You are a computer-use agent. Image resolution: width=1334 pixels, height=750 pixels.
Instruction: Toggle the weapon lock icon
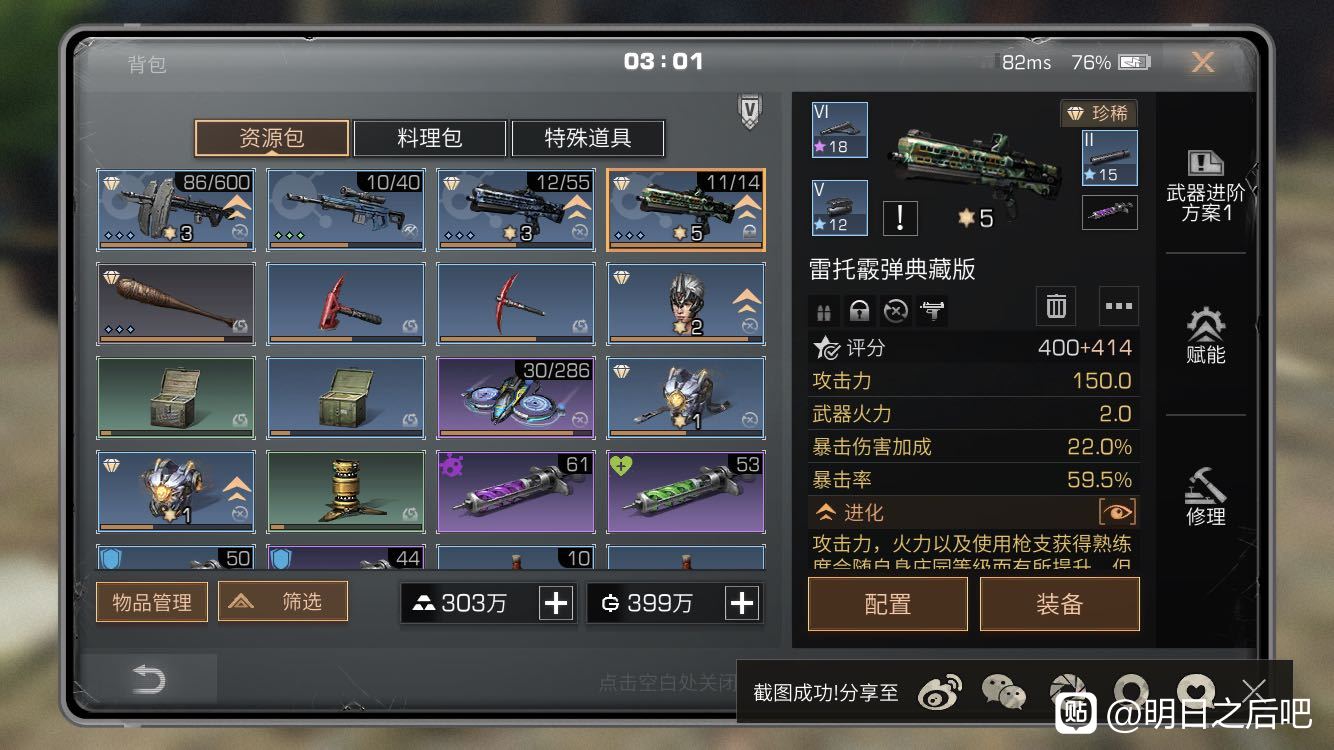[859, 311]
